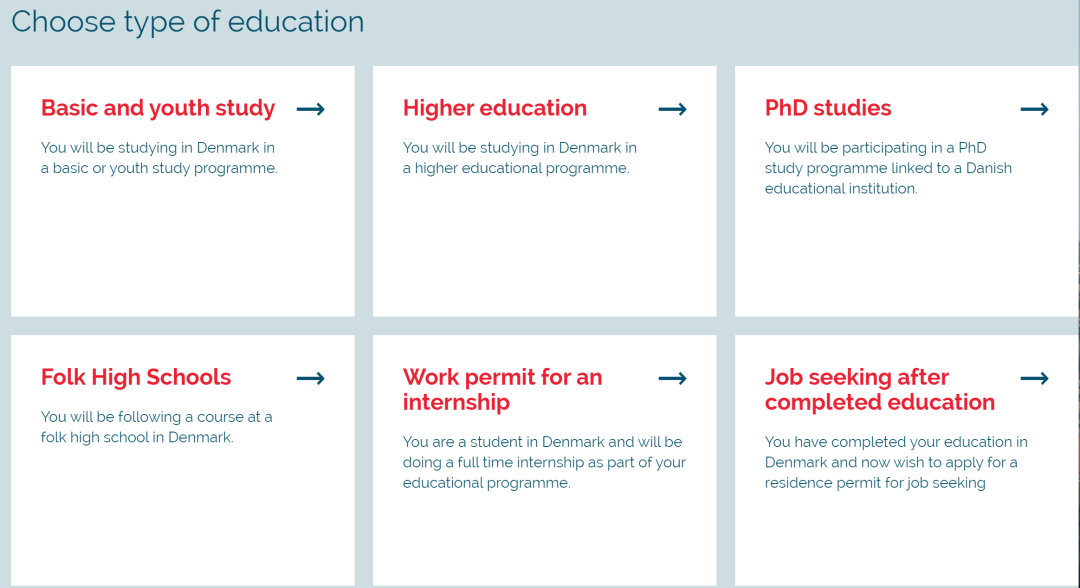Click the Choose type of education heading

187,22
